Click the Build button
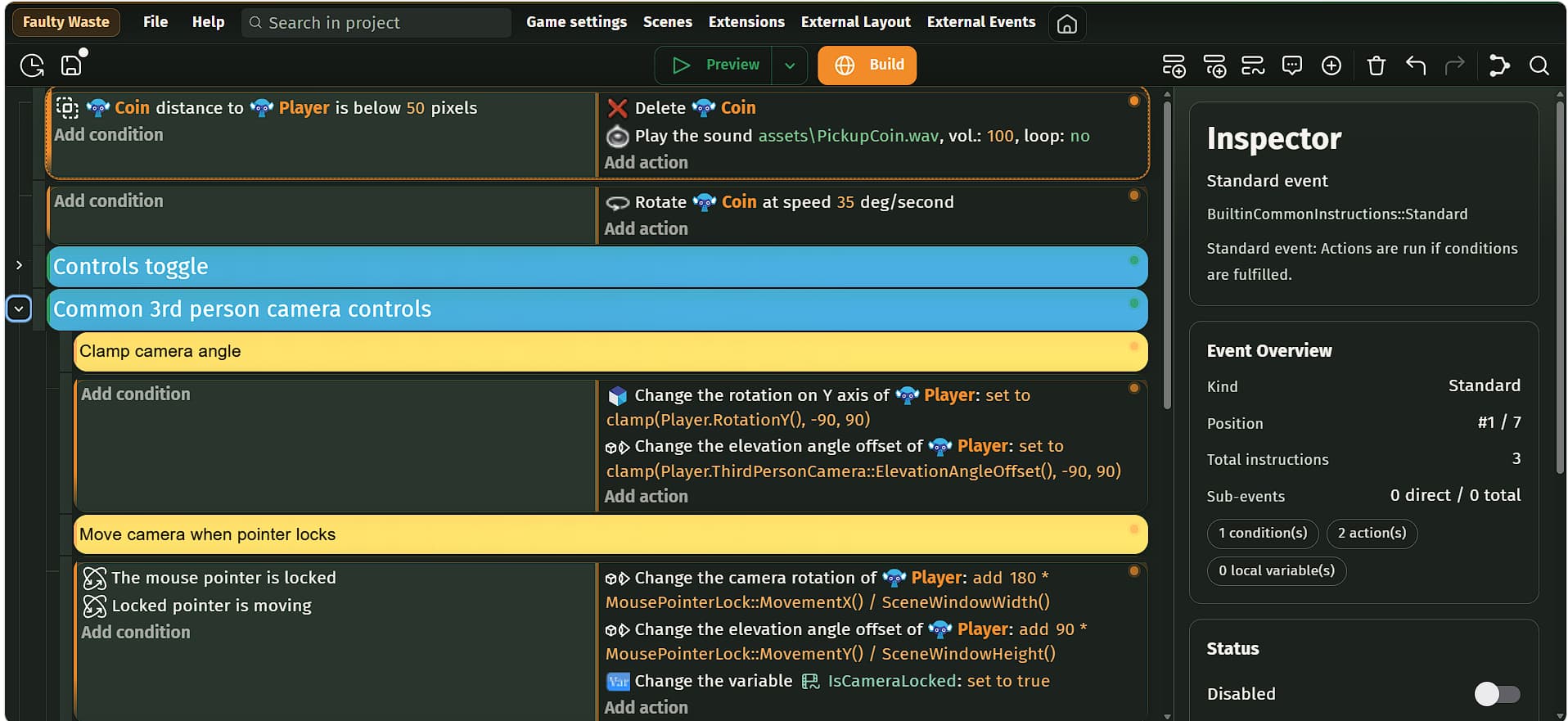The height and width of the screenshot is (721, 1568). pos(867,65)
